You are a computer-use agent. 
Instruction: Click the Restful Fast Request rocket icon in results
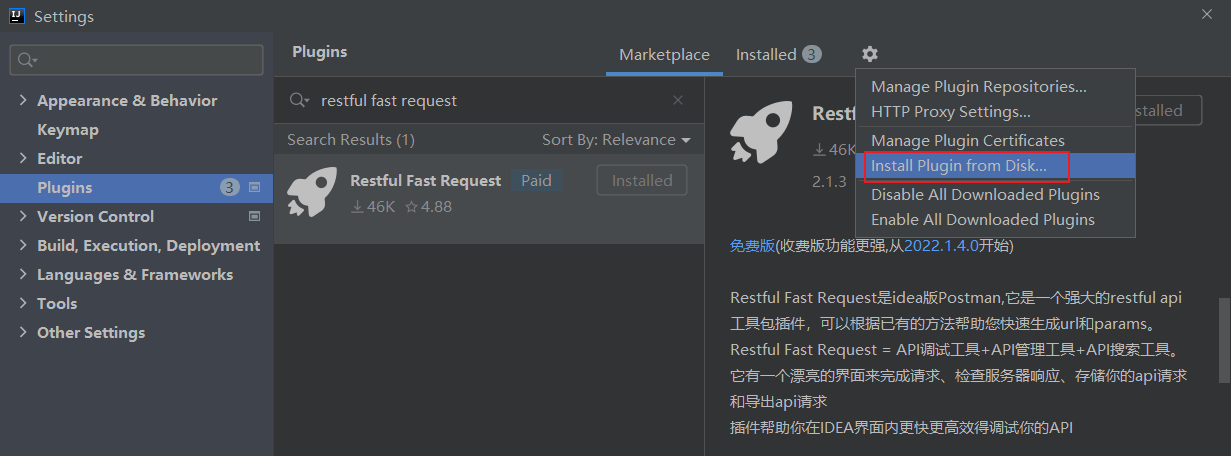[310, 191]
